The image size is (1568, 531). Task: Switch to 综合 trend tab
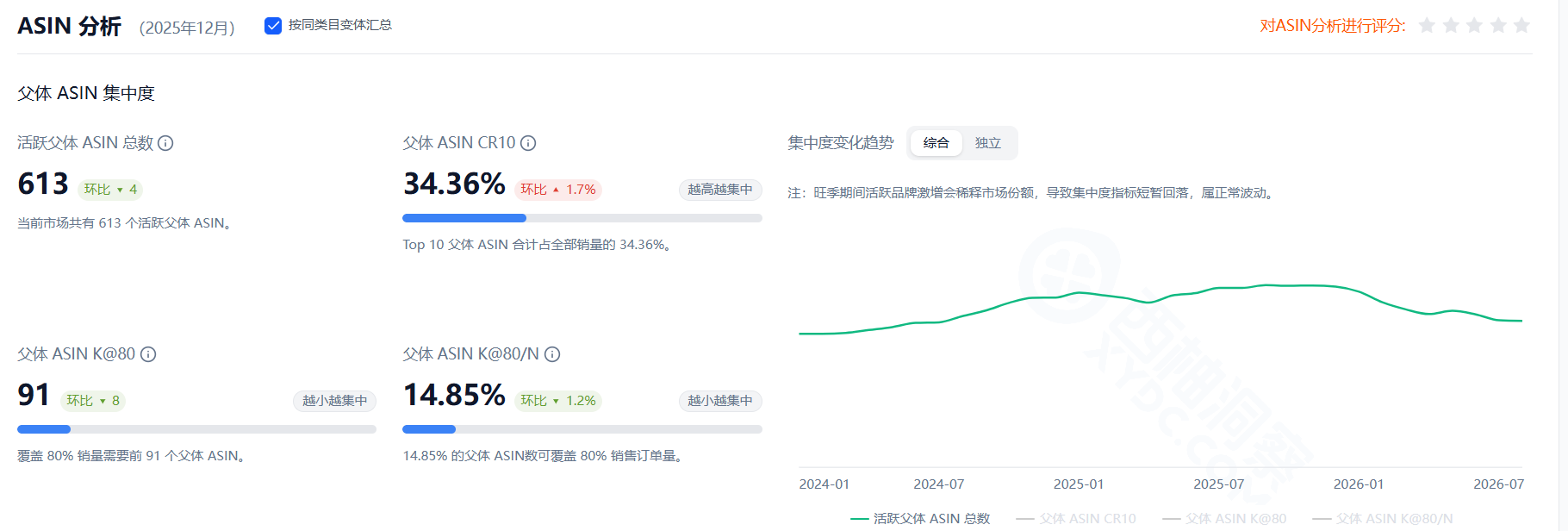click(x=936, y=143)
